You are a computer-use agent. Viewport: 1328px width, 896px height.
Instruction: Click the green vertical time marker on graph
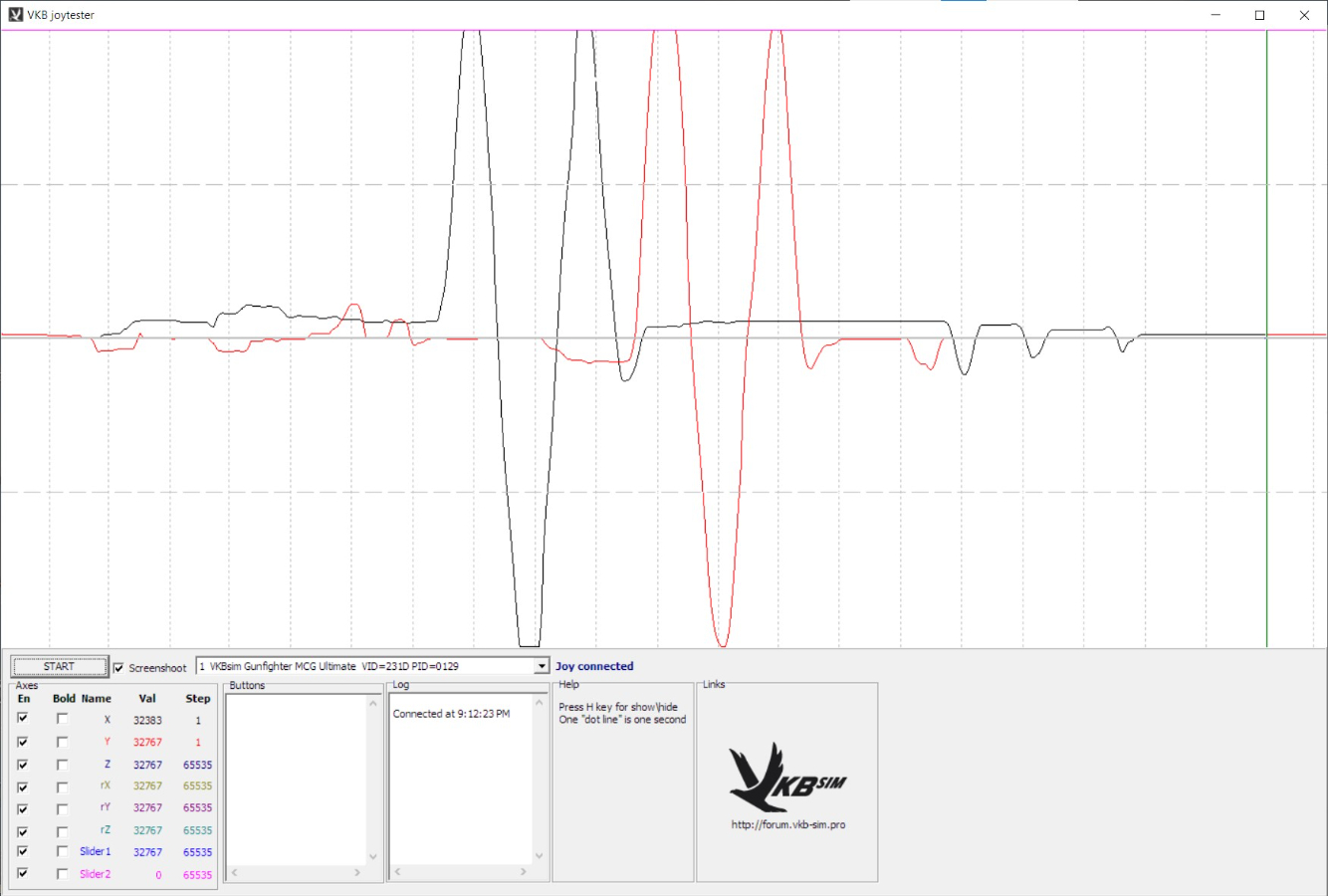click(x=1266, y=398)
